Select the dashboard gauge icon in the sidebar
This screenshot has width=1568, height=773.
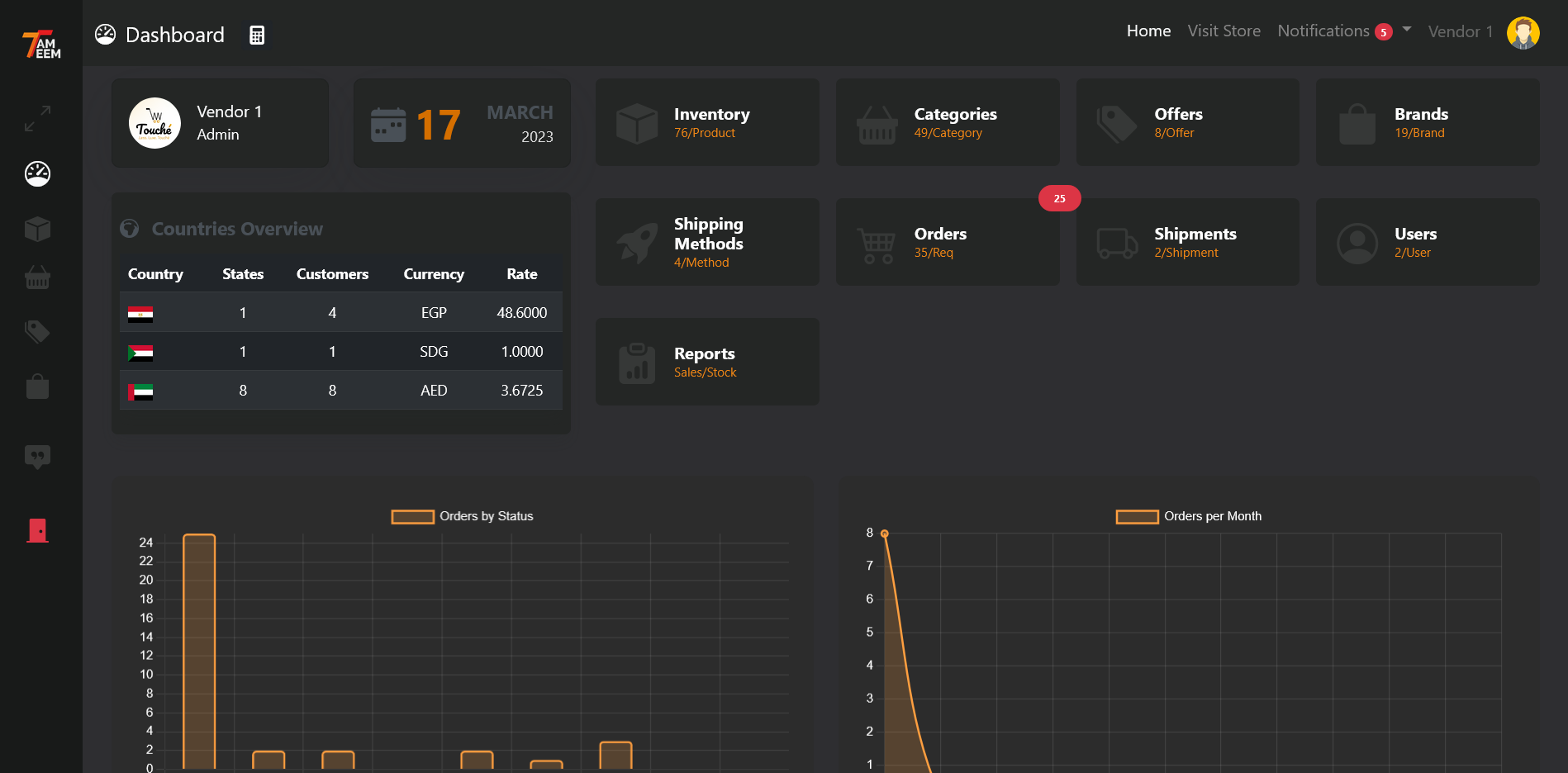tap(37, 174)
